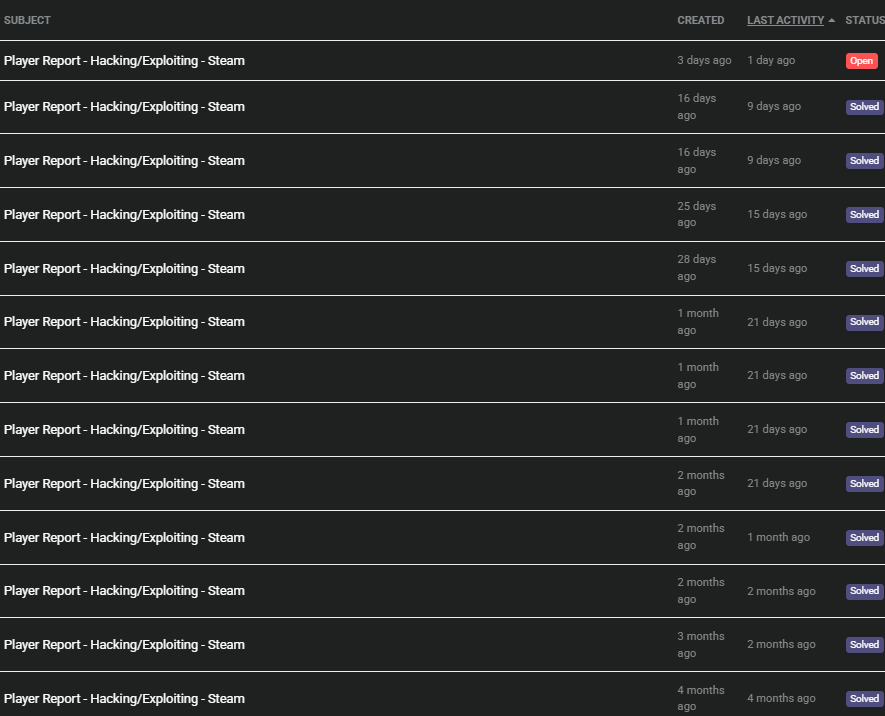
Task: Click the sort arrow beside Last Activity
Action: (831, 20)
